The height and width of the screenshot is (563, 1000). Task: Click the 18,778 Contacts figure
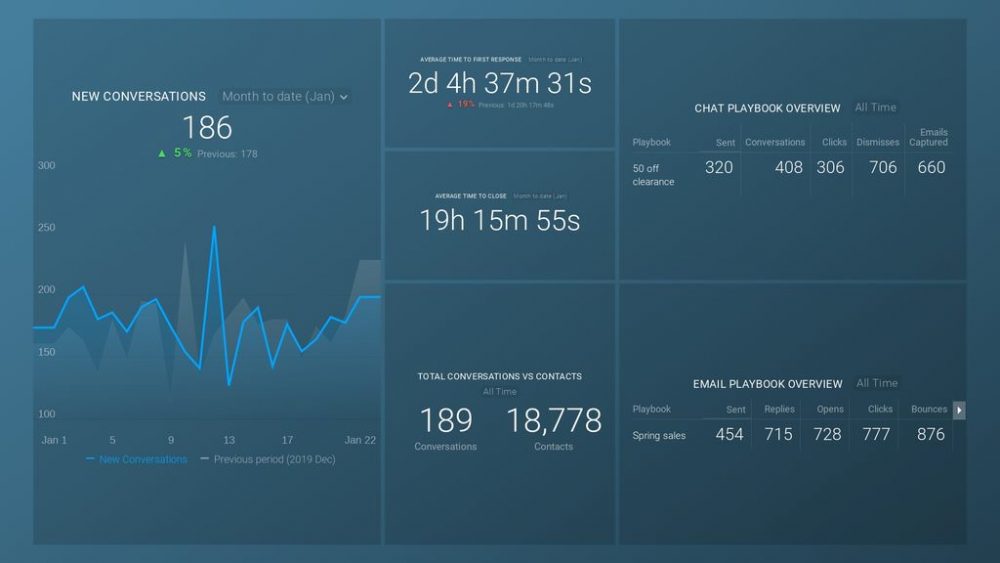pos(553,421)
